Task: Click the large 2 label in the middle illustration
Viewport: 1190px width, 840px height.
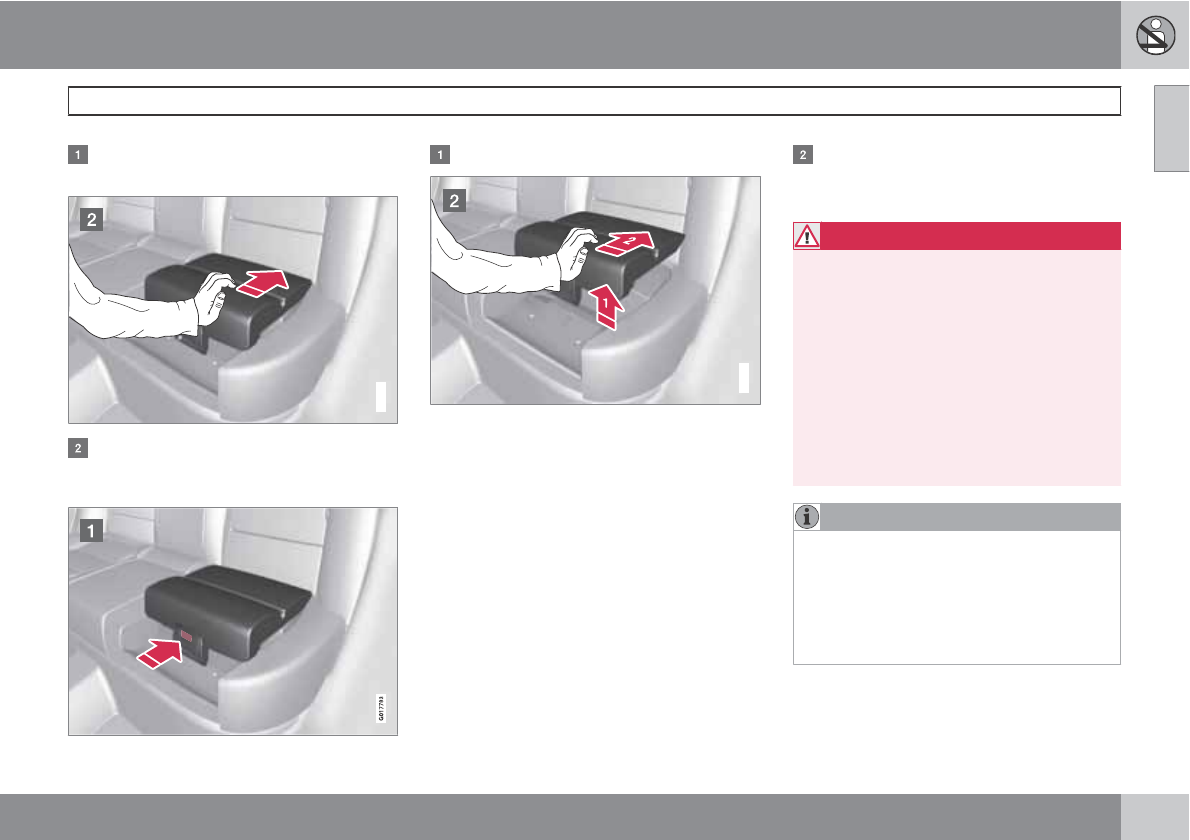Action: (x=454, y=200)
